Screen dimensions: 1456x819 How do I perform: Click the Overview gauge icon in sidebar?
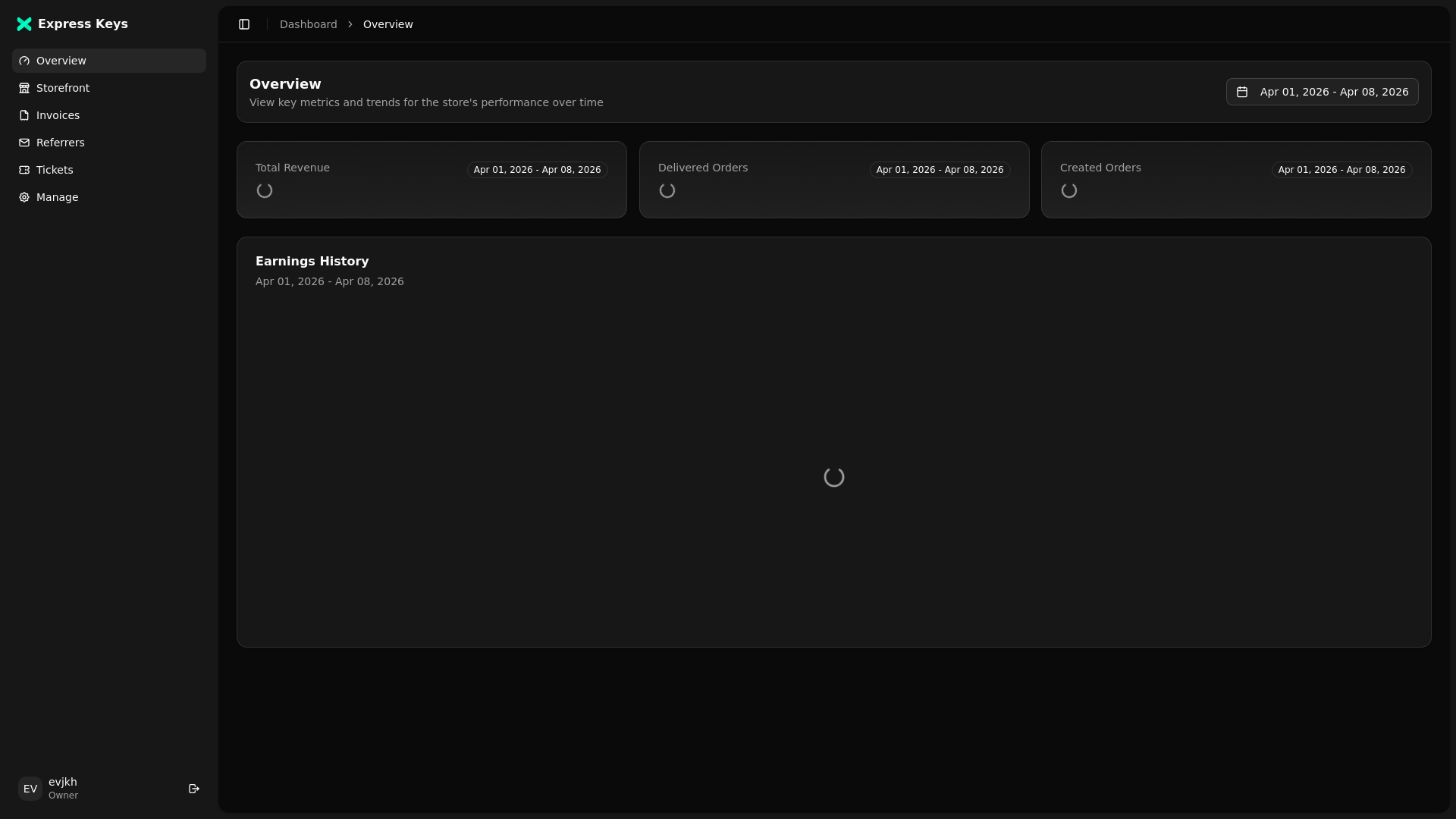[x=24, y=61]
